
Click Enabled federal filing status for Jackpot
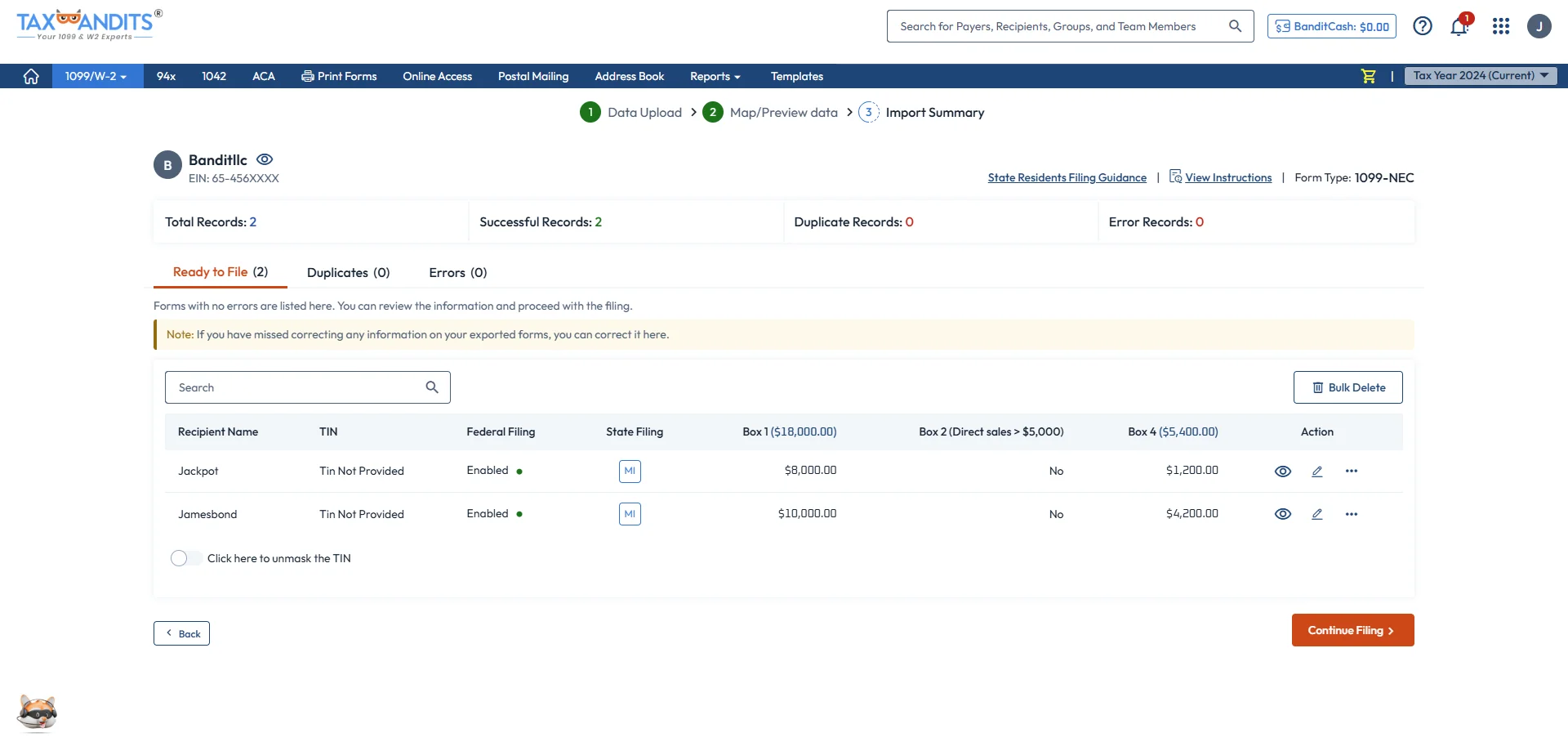[494, 471]
